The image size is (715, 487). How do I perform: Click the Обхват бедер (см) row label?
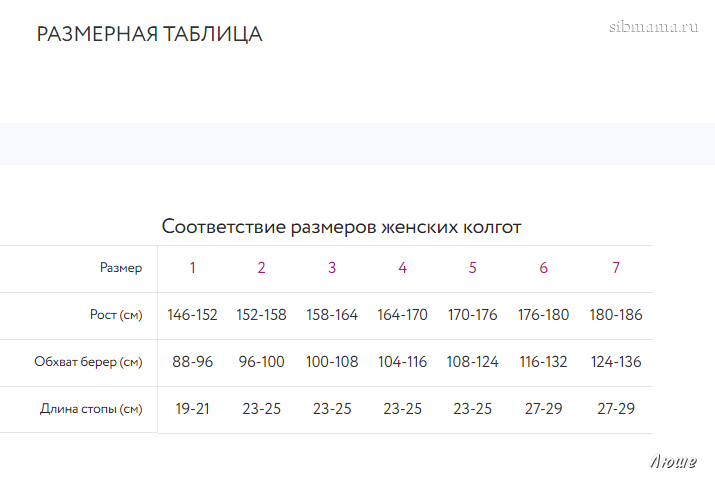[x=88, y=362]
